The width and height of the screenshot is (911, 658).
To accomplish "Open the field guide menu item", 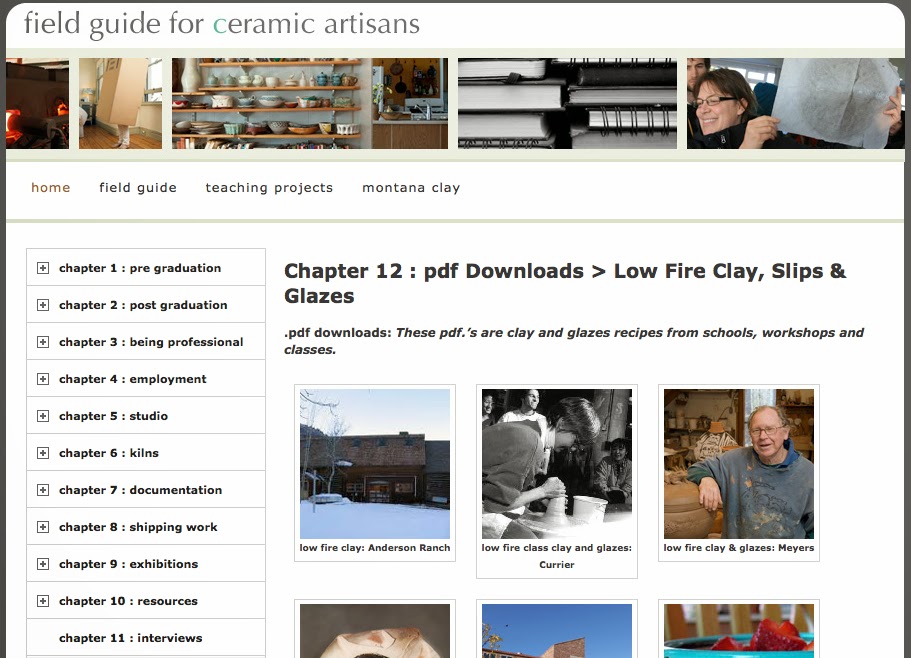I will 138,188.
